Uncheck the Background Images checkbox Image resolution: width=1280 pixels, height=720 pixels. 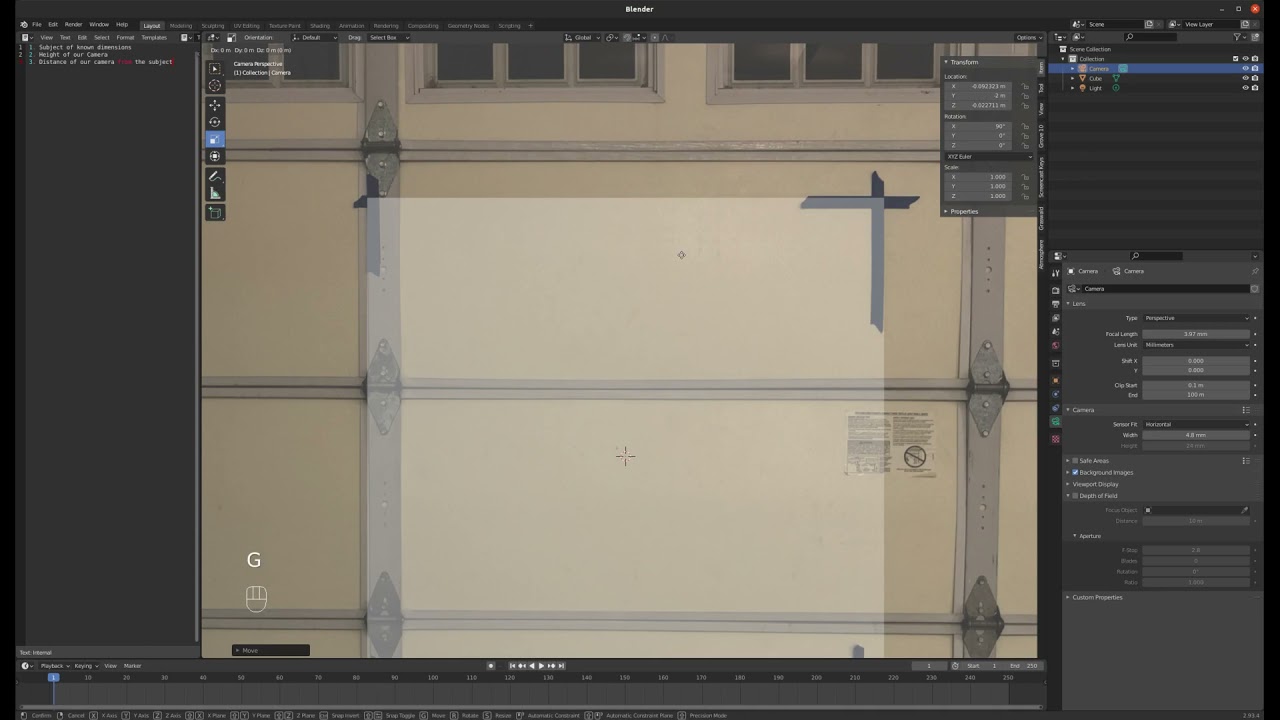1075,472
